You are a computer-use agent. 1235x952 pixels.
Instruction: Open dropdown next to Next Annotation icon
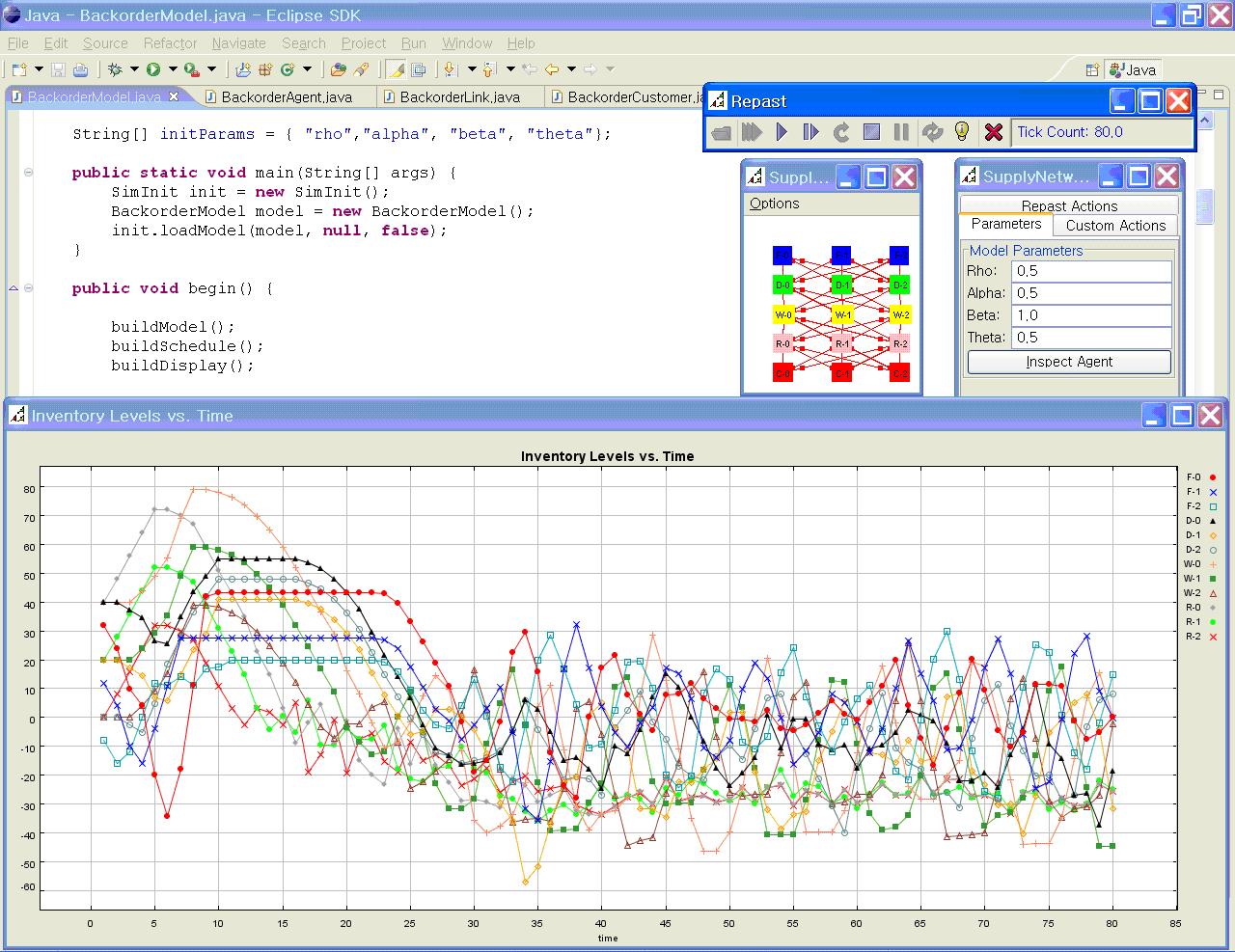pyautogui.click(x=471, y=69)
